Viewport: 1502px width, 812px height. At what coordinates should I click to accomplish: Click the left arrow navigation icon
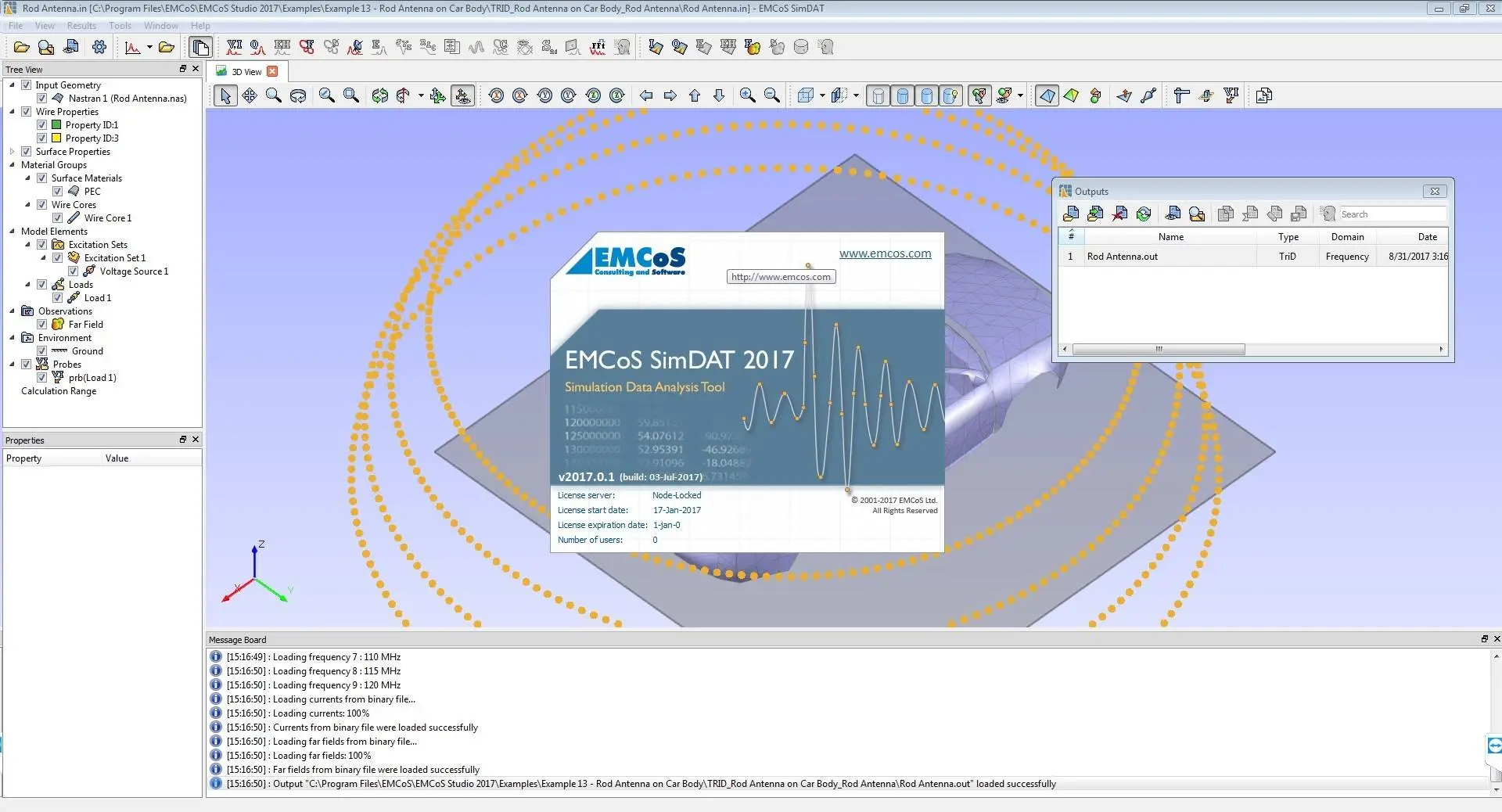click(x=646, y=95)
